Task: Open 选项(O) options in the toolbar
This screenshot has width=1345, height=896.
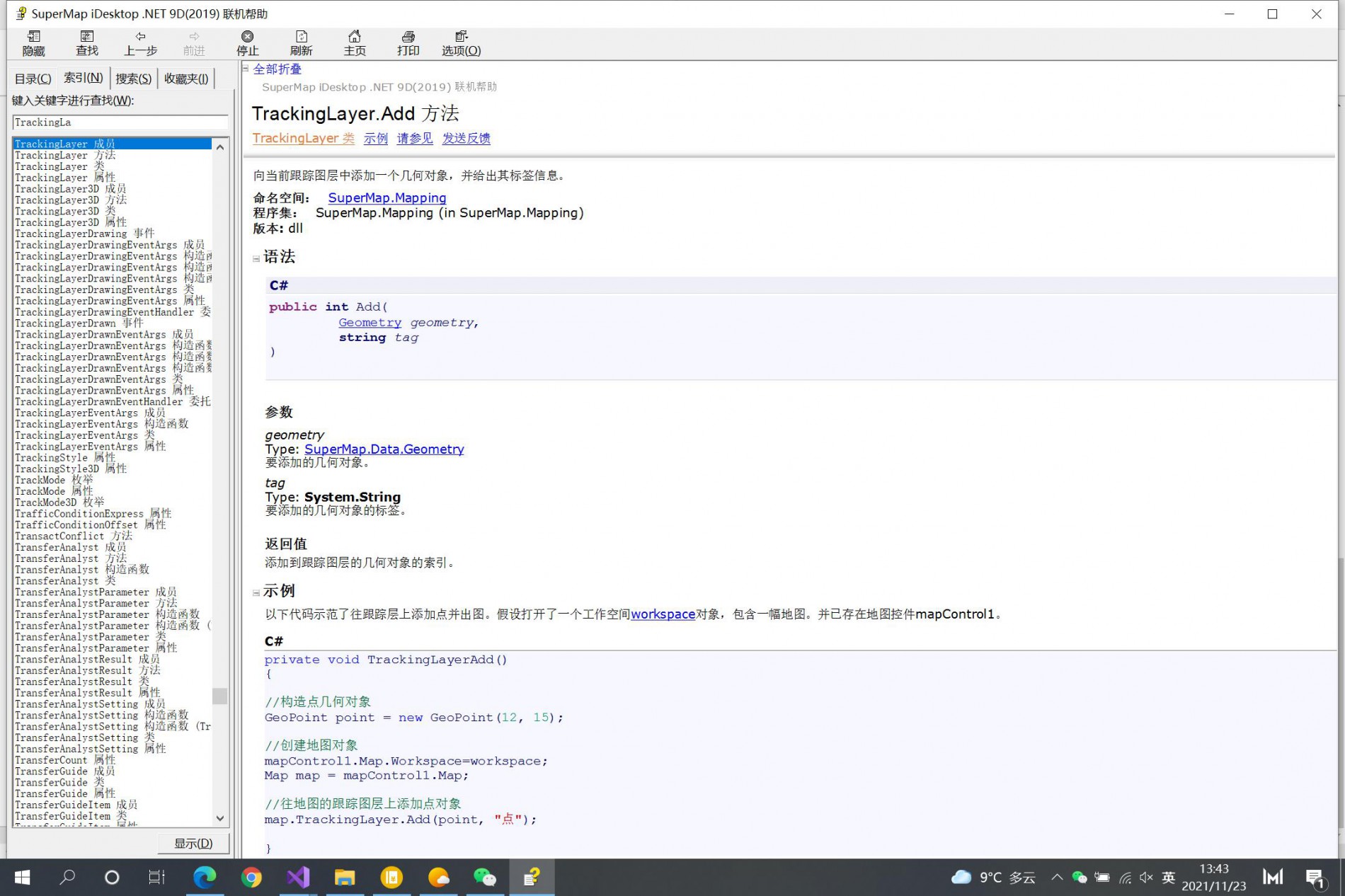Action: [462, 43]
